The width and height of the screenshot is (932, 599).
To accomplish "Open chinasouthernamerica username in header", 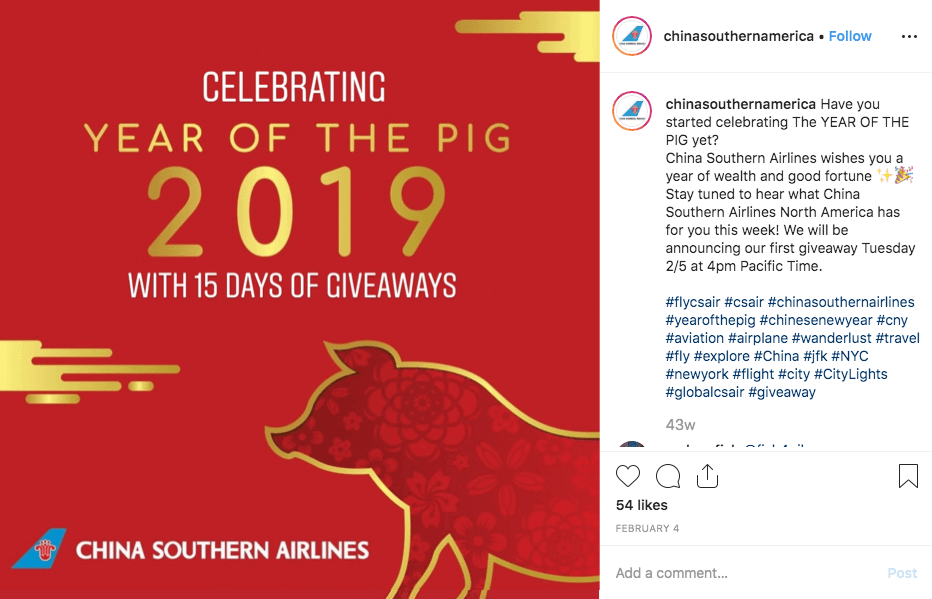I will pos(738,36).
